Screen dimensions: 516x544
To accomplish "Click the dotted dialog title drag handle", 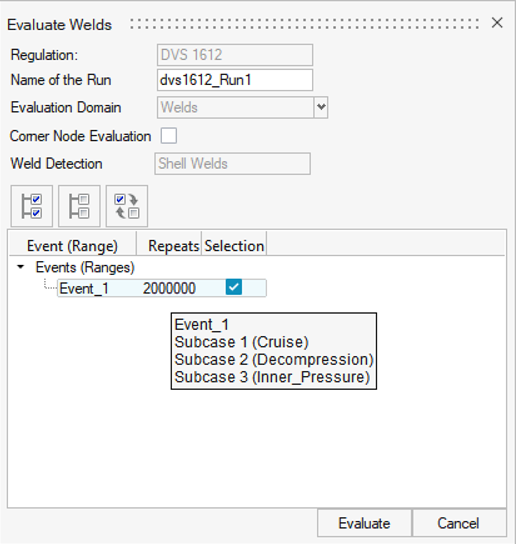I will [x=305, y=24].
